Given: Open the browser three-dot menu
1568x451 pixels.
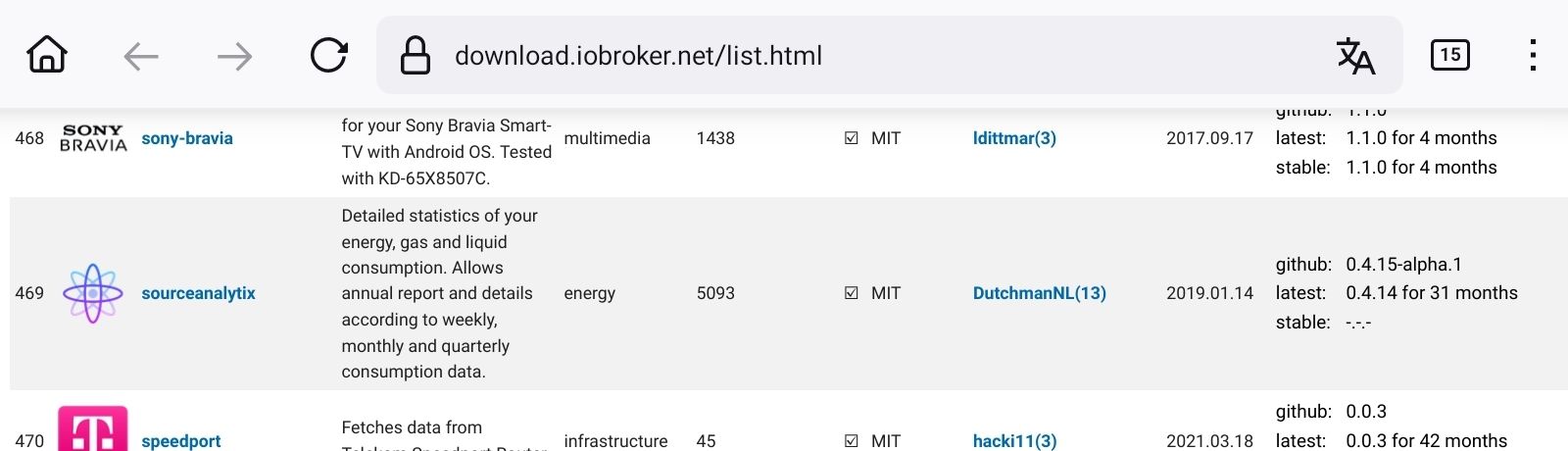Looking at the screenshot, I should pos(1533,55).
